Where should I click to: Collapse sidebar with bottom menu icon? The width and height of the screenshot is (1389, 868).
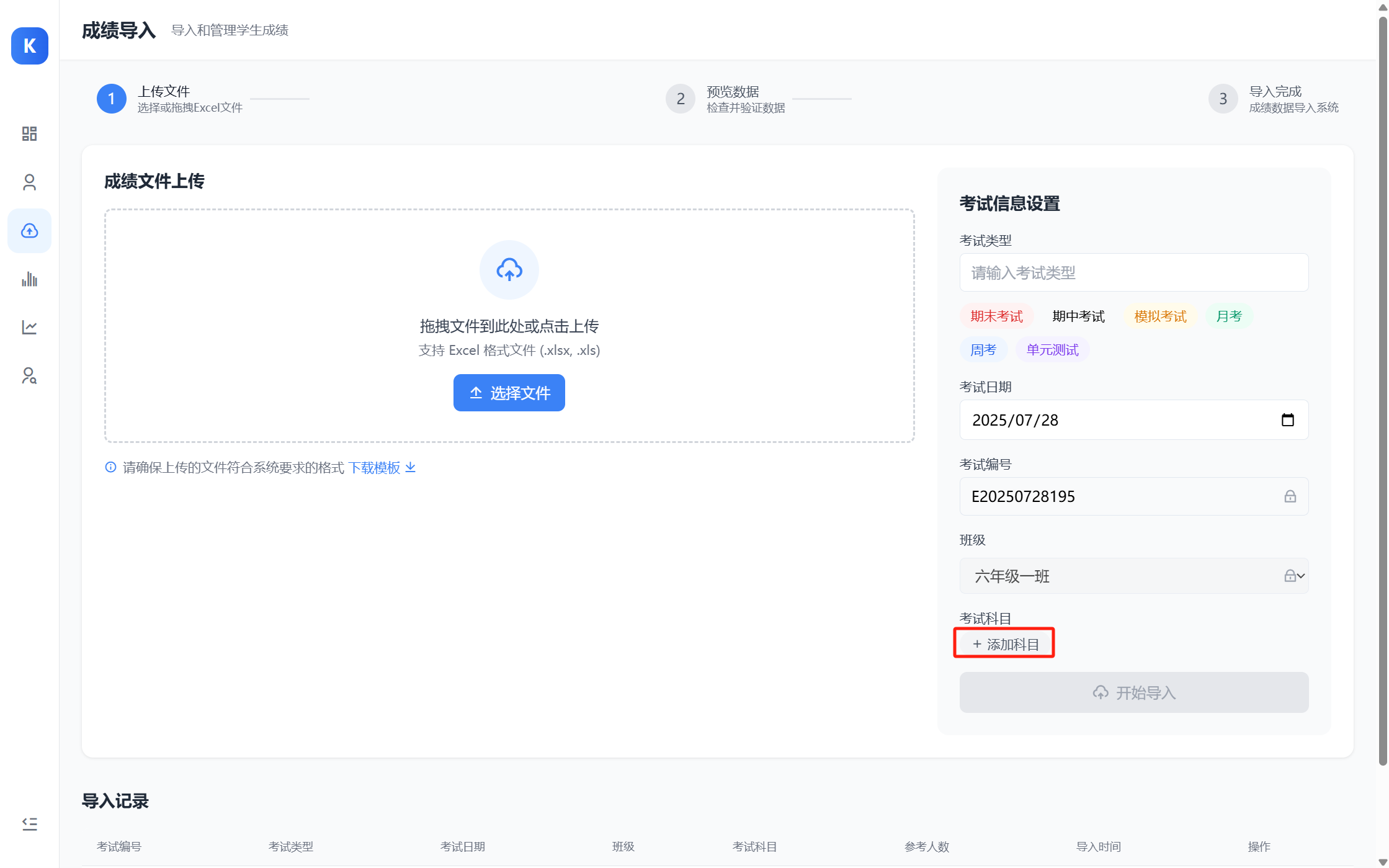point(29,824)
